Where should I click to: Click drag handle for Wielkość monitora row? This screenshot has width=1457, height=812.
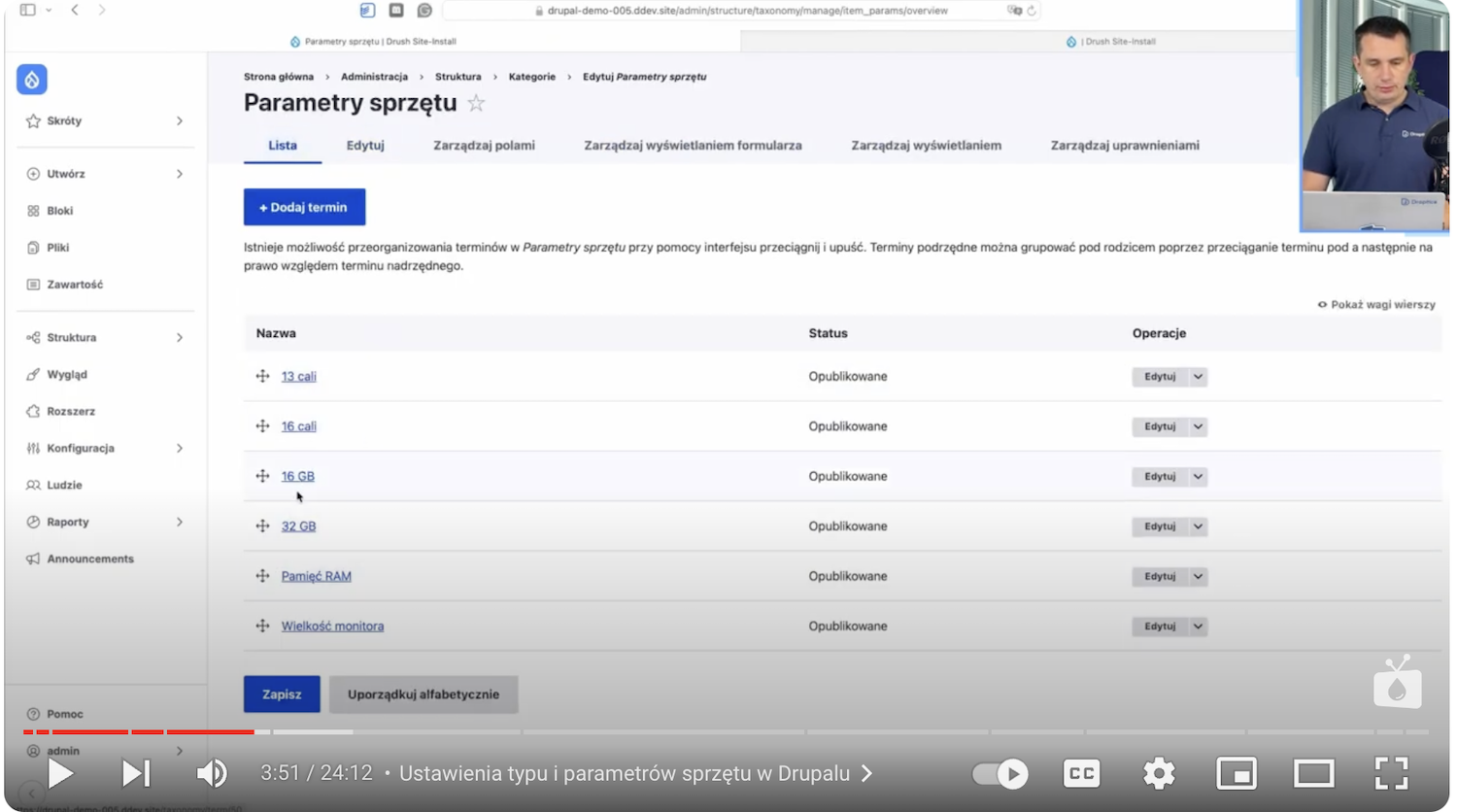pos(262,626)
